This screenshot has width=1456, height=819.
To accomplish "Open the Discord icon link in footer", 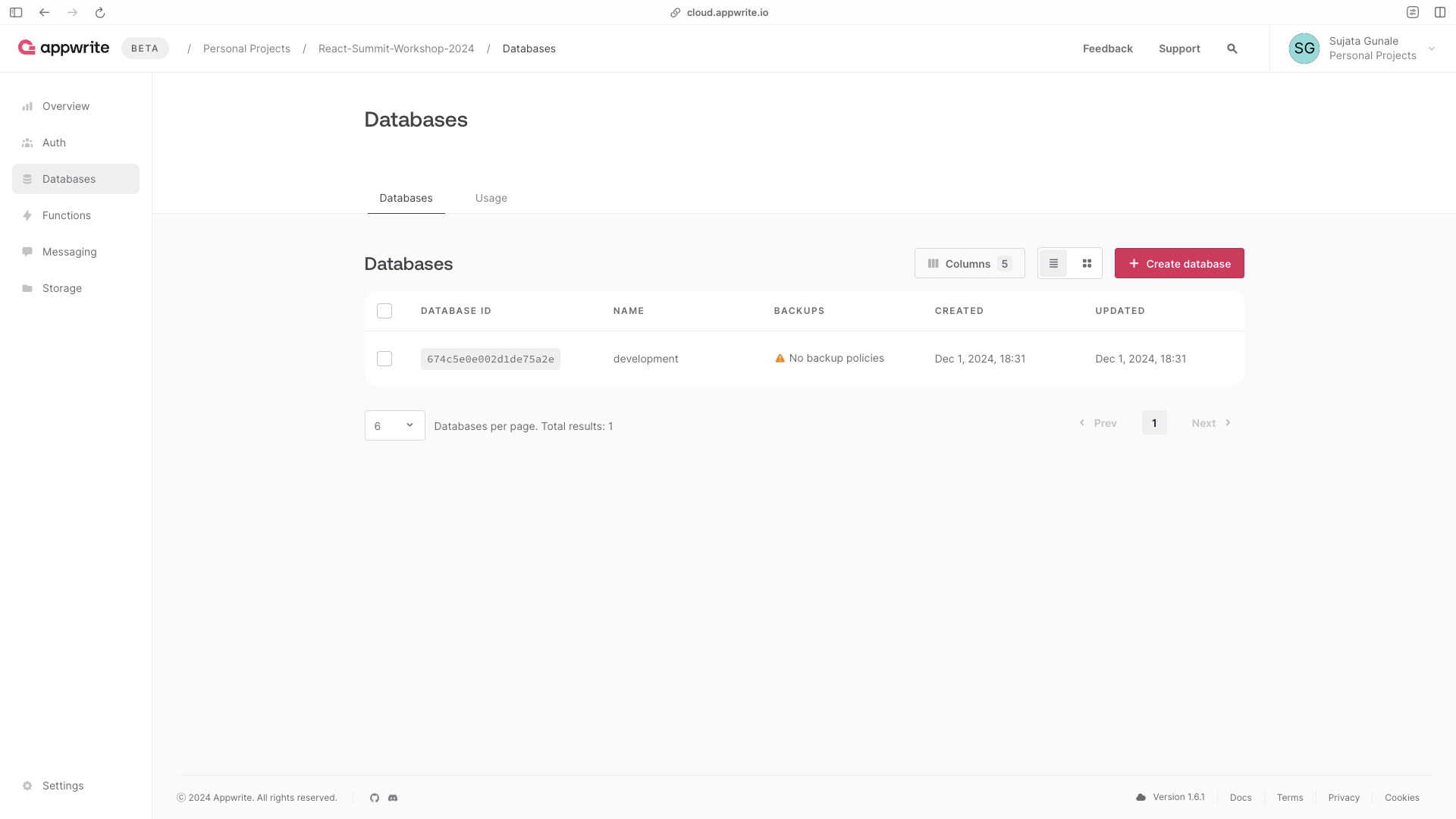I will 393,798.
